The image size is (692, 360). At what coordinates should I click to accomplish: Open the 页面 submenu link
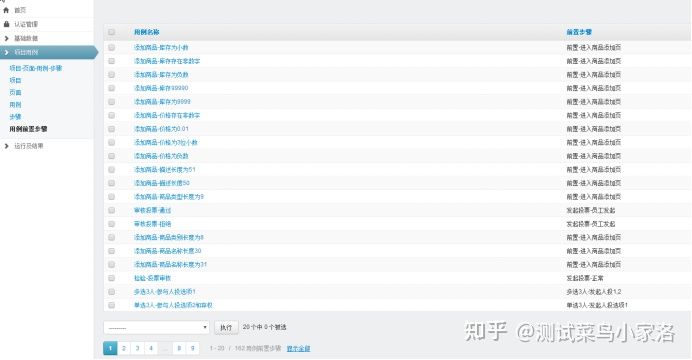(x=15, y=92)
